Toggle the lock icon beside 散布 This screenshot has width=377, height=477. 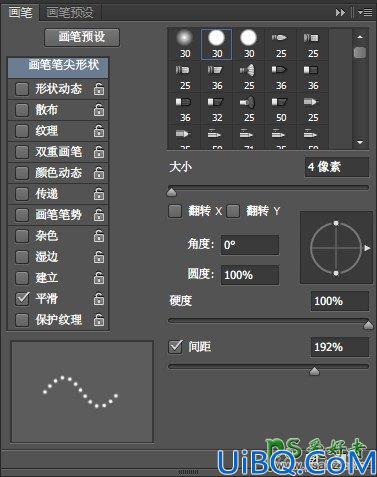[x=99, y=110]
